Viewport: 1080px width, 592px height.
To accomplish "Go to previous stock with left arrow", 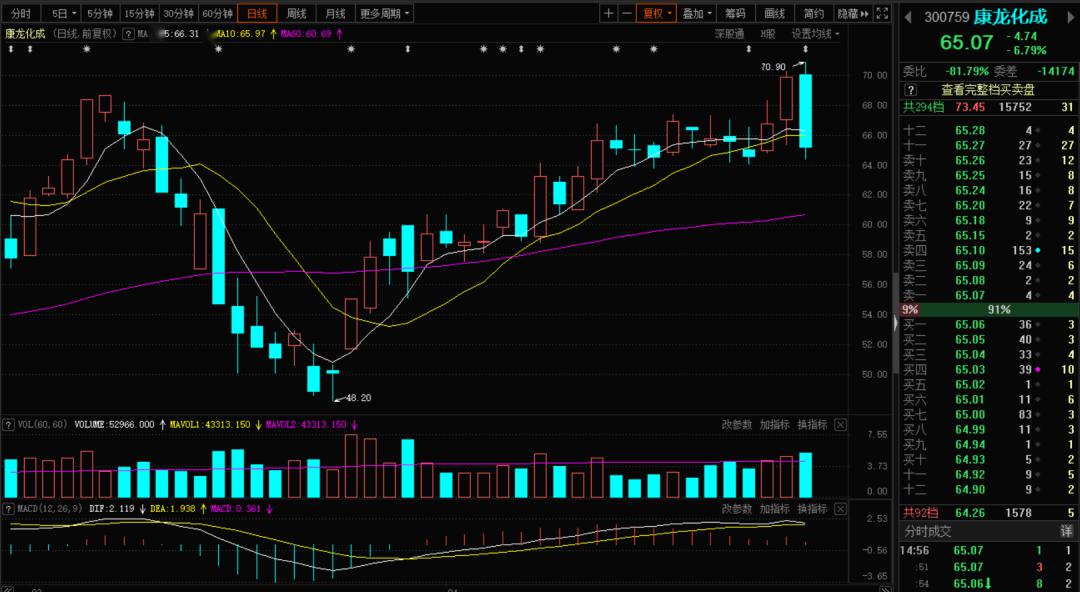I will (x=909, y=17).
